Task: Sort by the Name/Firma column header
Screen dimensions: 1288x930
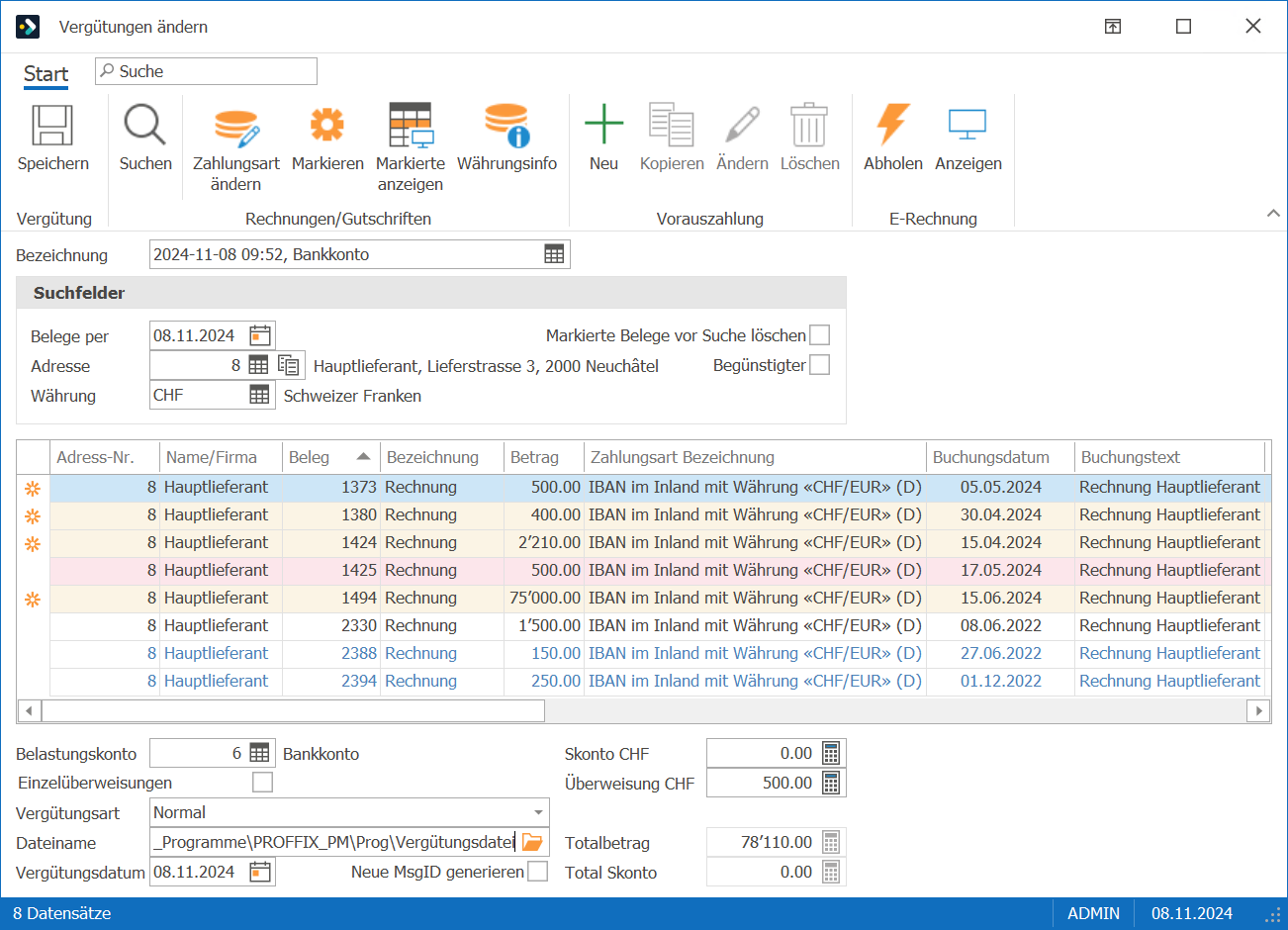Action: click(221, 457)
